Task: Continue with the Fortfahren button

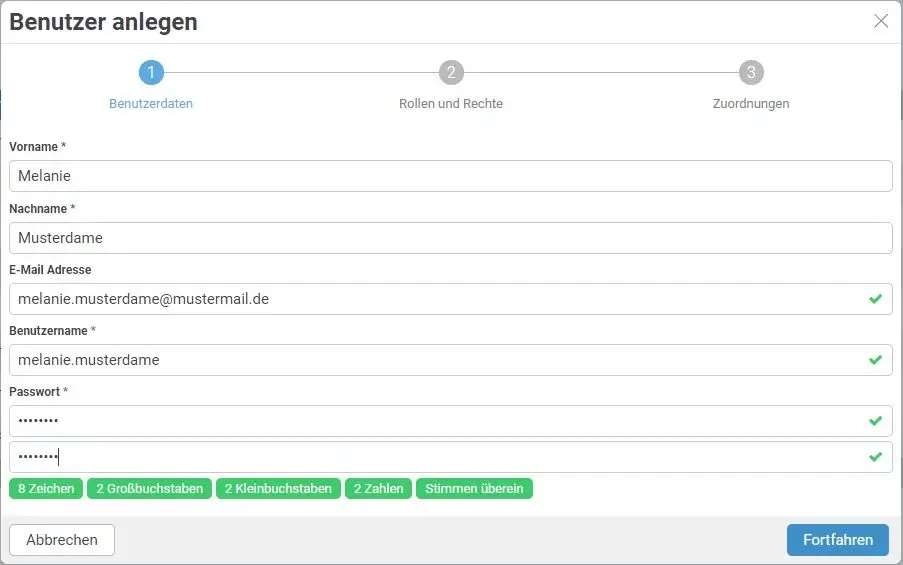Action: coord(838,540)
